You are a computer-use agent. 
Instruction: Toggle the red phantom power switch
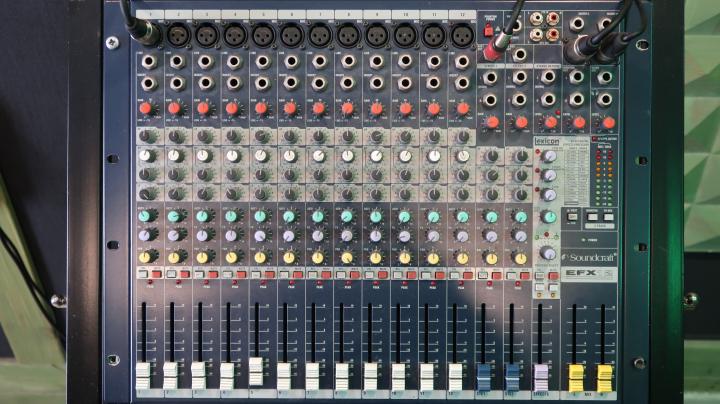[489, 31]
